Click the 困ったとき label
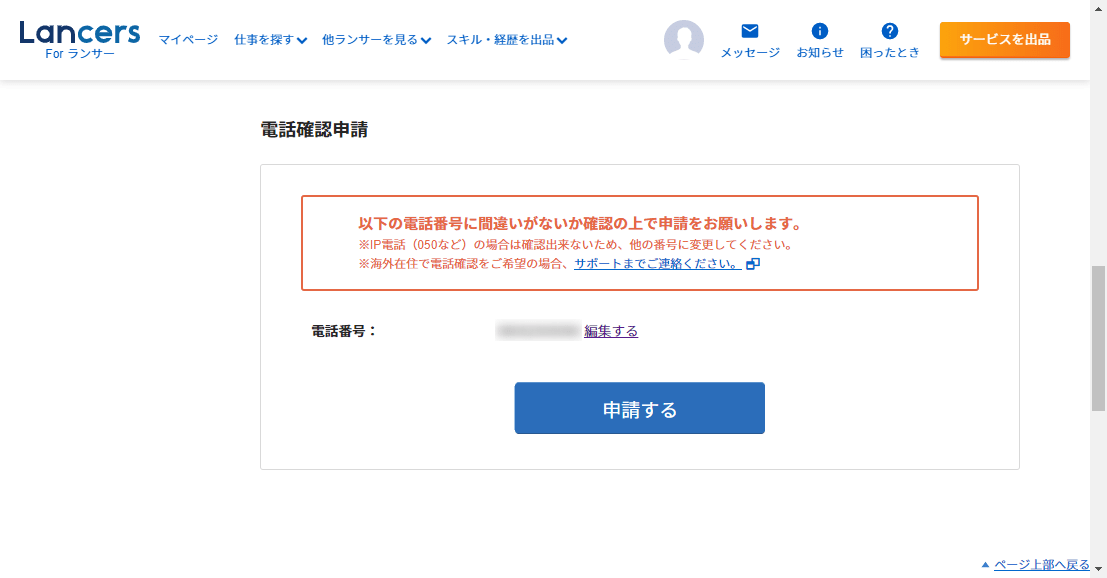Image resolution: width=1107 pixels, height=578 pixels. (x=890, y=53)
